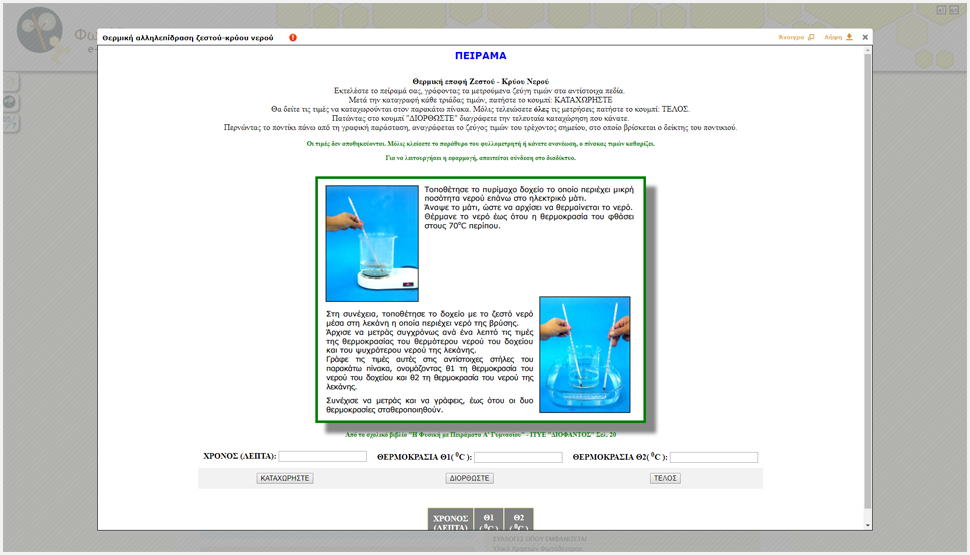Click the top sidebar icon in the background page

[11, 82]
